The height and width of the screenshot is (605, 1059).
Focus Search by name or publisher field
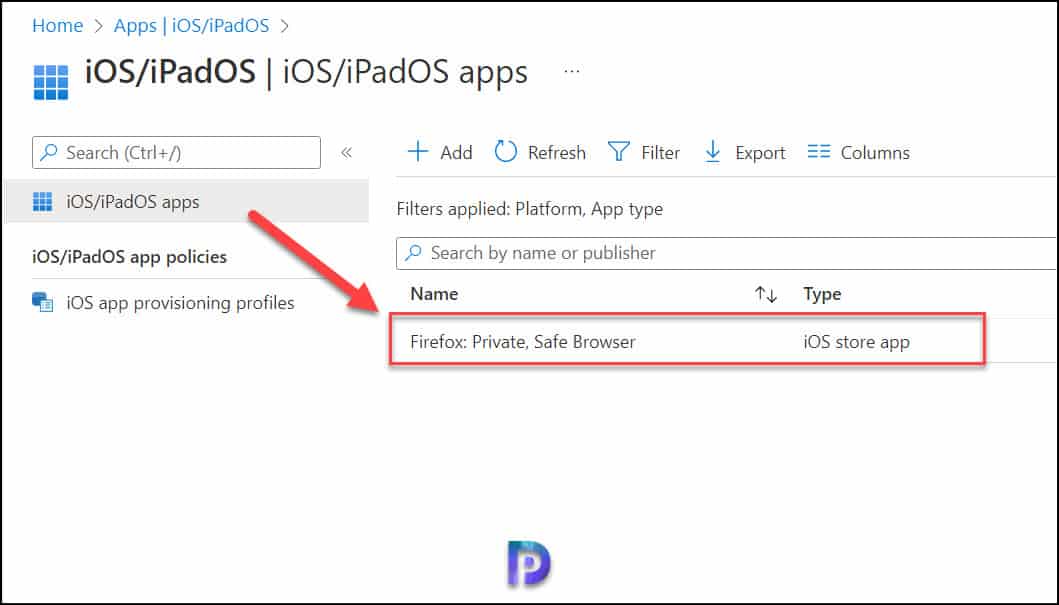click(x=726, y=253)
